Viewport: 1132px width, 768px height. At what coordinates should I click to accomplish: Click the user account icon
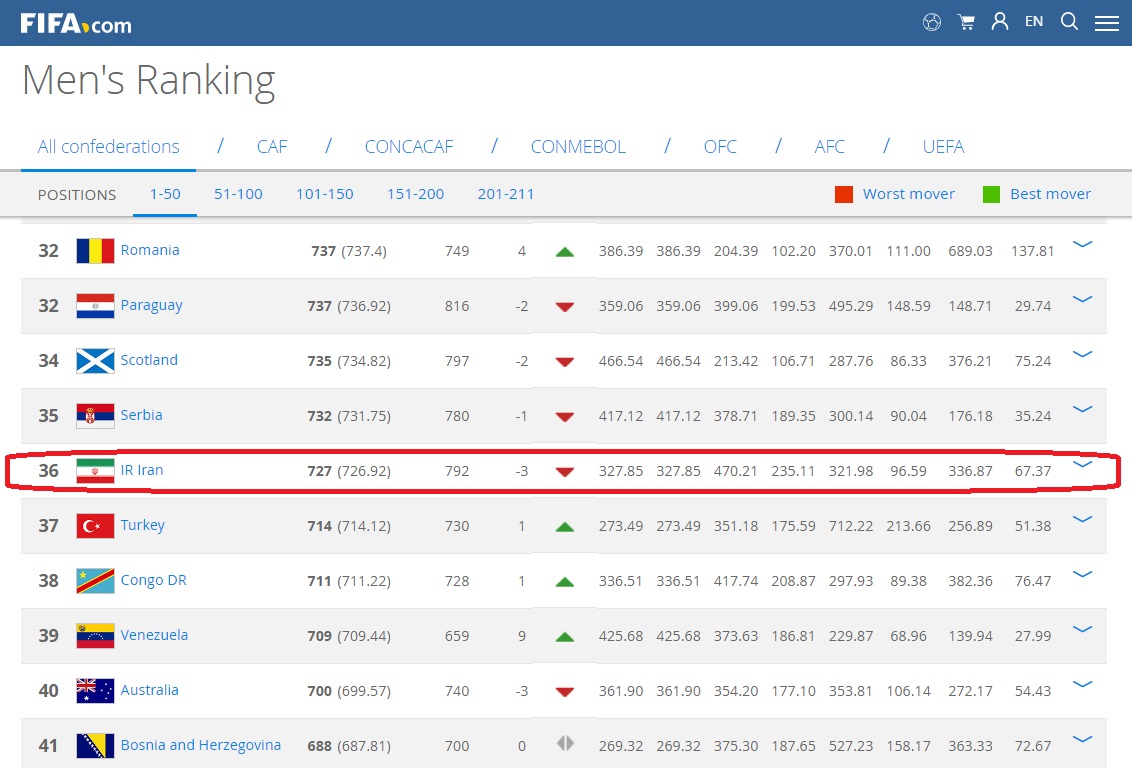coord(999,22)
